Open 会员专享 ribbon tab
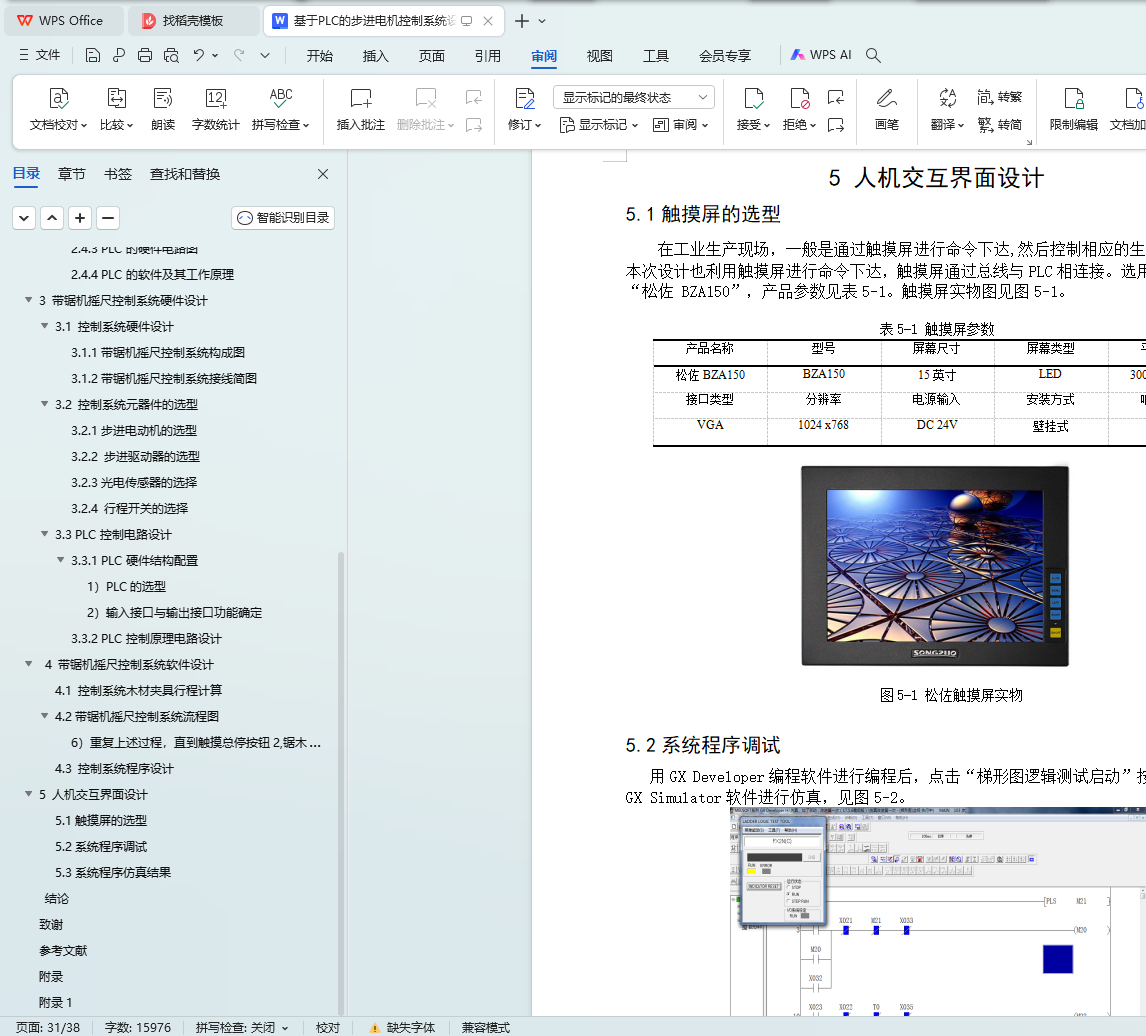This screenshot has width=1146, height=1036. 724,56
